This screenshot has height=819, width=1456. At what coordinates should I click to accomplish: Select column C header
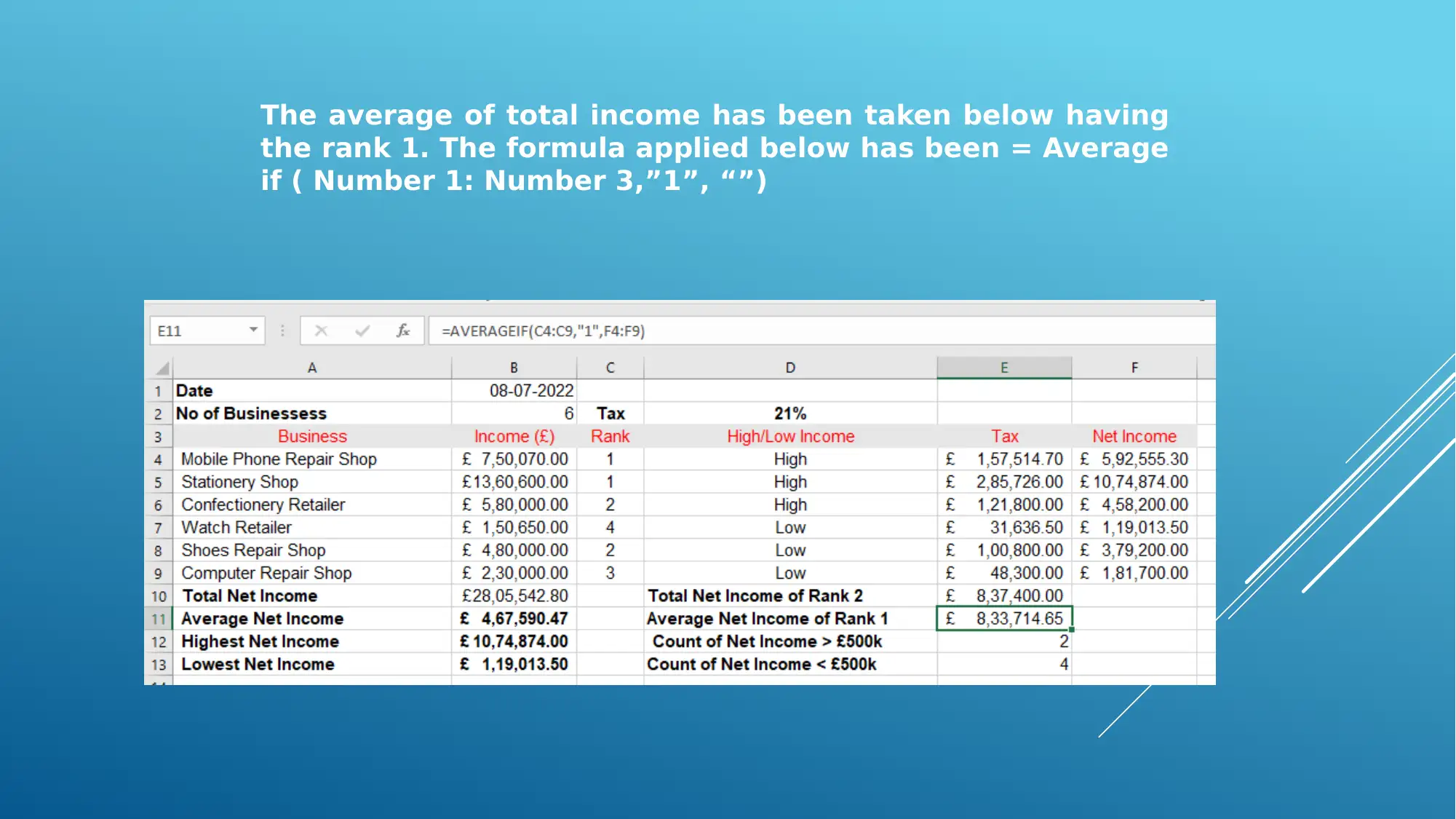610,368
